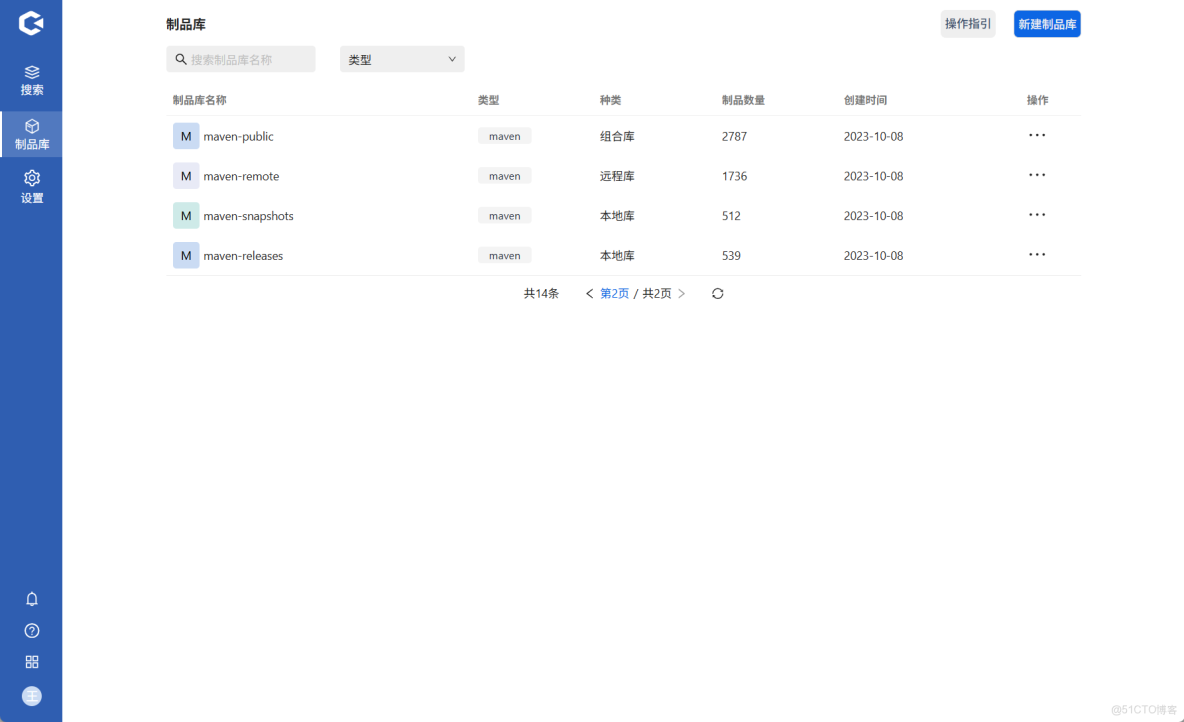This screenshot has height=722, width=1184.
Task: Open the actions menu for maven-snapshots
Action: coord(1037,214)
